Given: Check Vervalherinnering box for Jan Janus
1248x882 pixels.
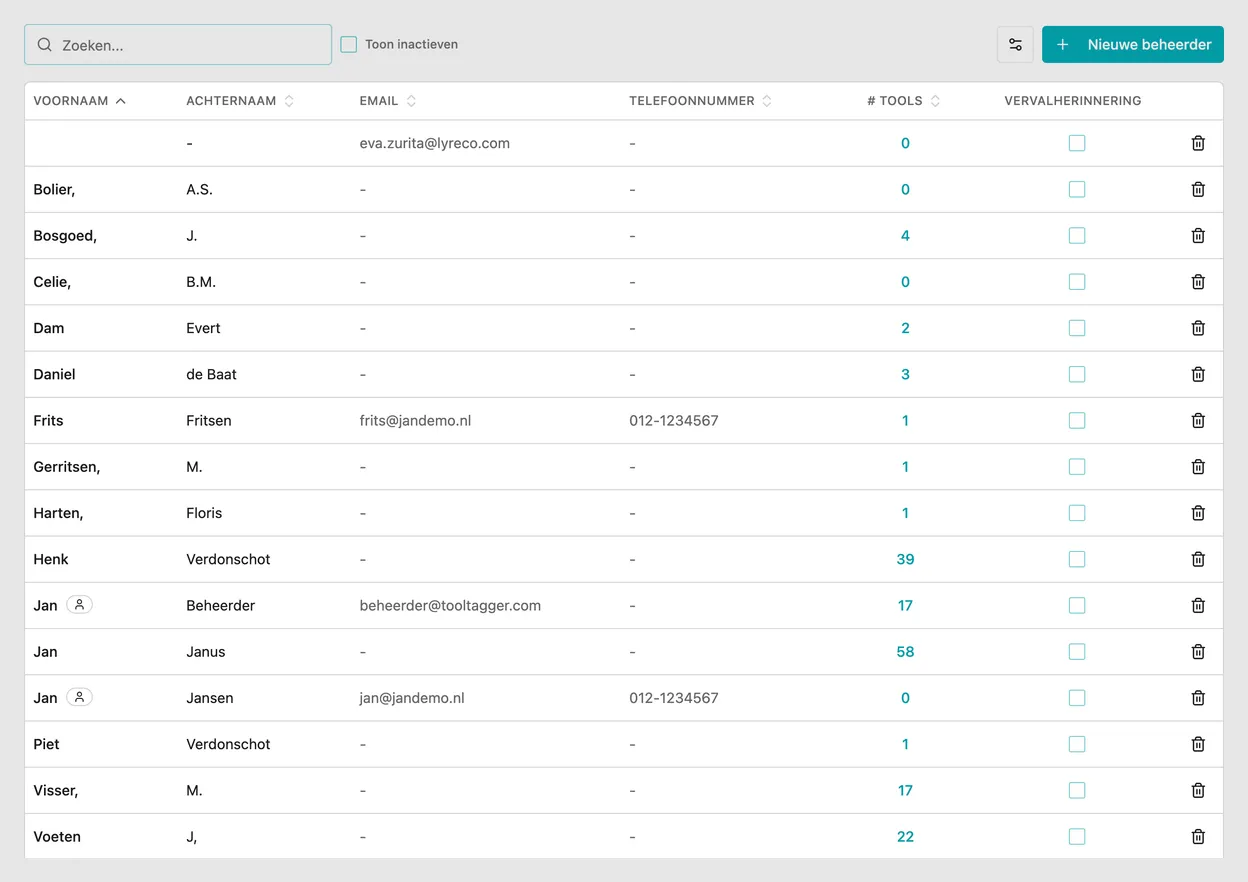Looking at the screenshot, I should click(1077, 652).
